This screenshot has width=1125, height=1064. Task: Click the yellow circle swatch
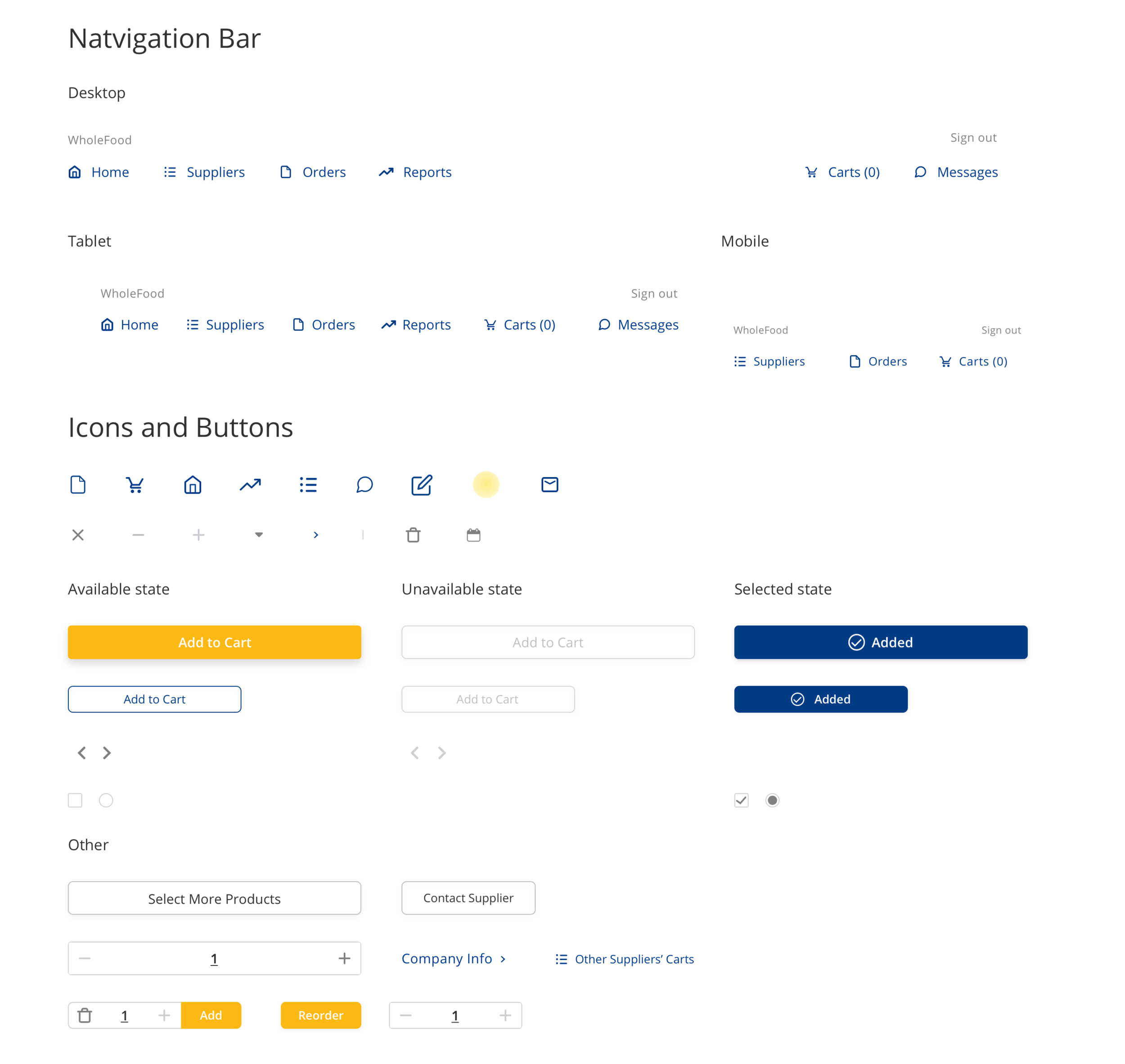(x=486, y=485)
